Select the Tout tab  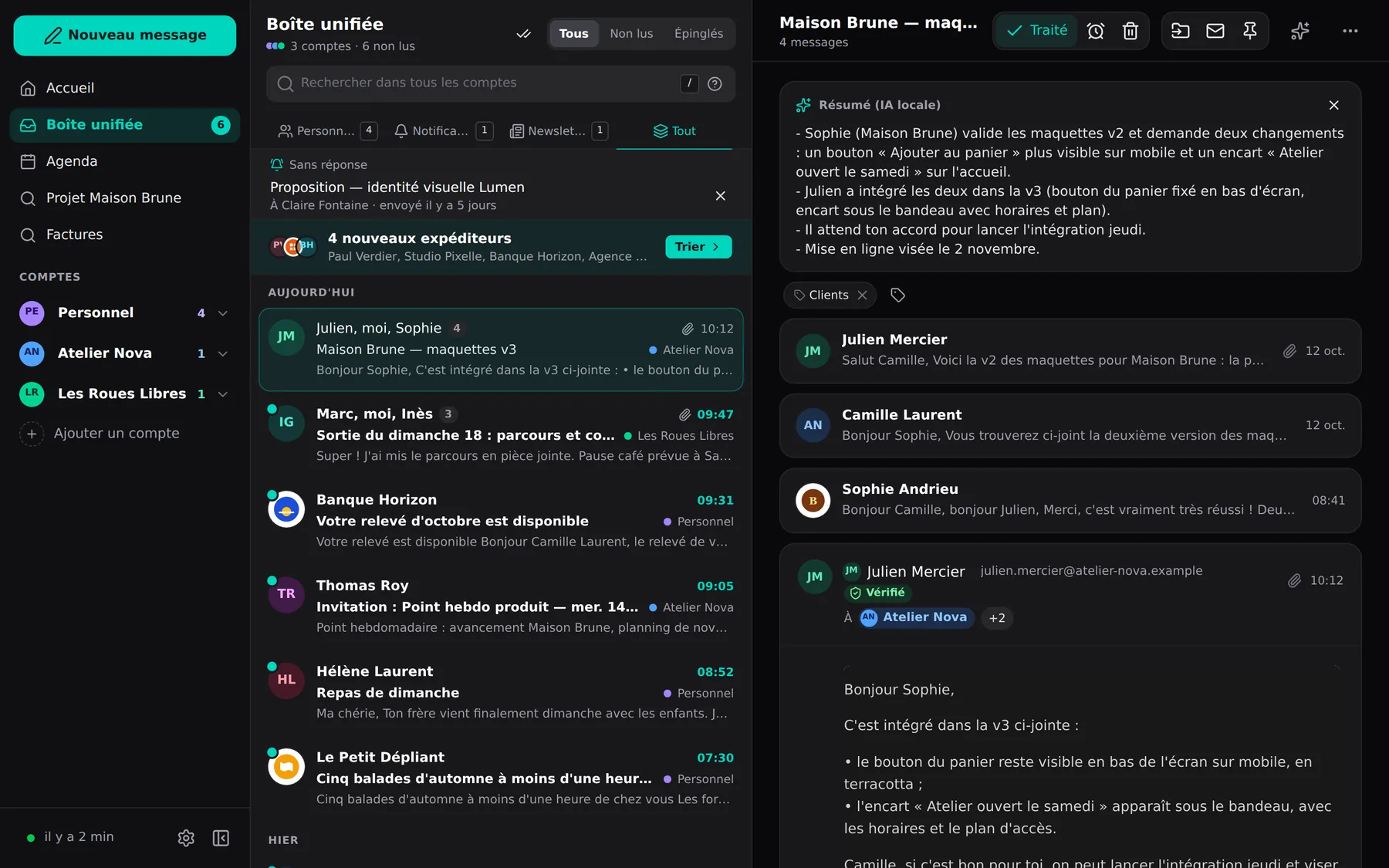coord(674,131)
